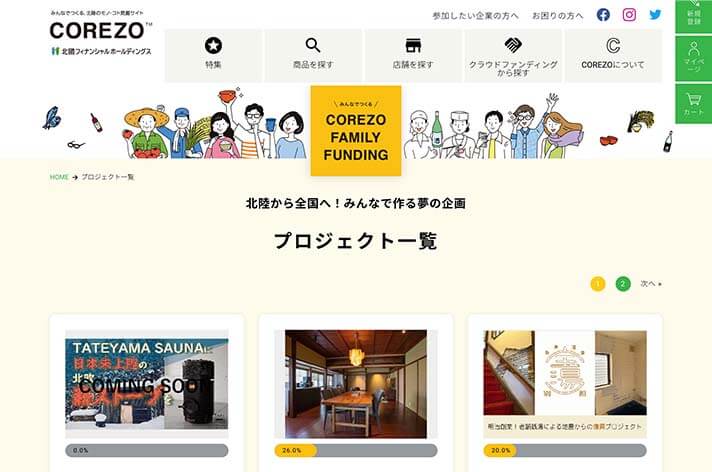The height and width of the screenshot is (472, 712).
Task: Click the new registration green tab
Action: (x=693, y=16)
